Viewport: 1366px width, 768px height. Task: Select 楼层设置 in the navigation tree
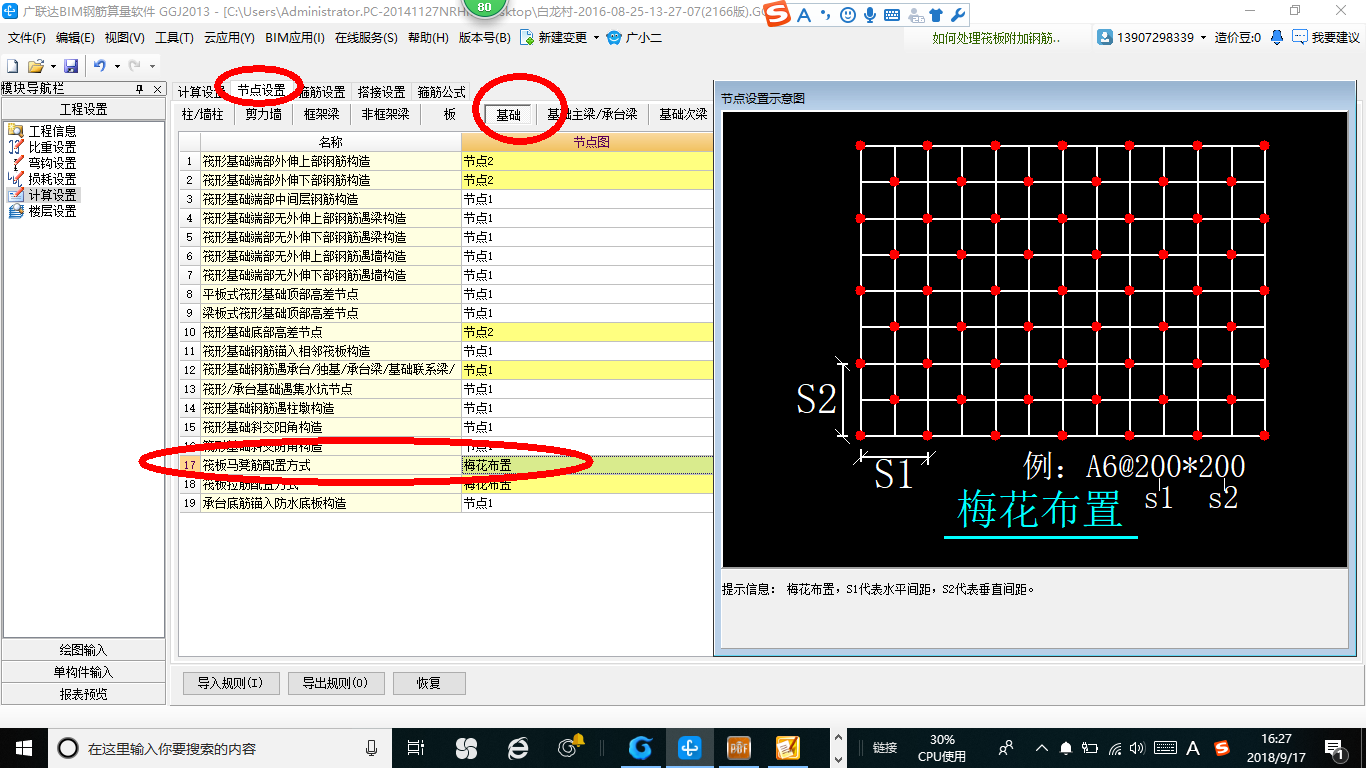[52, 211]
